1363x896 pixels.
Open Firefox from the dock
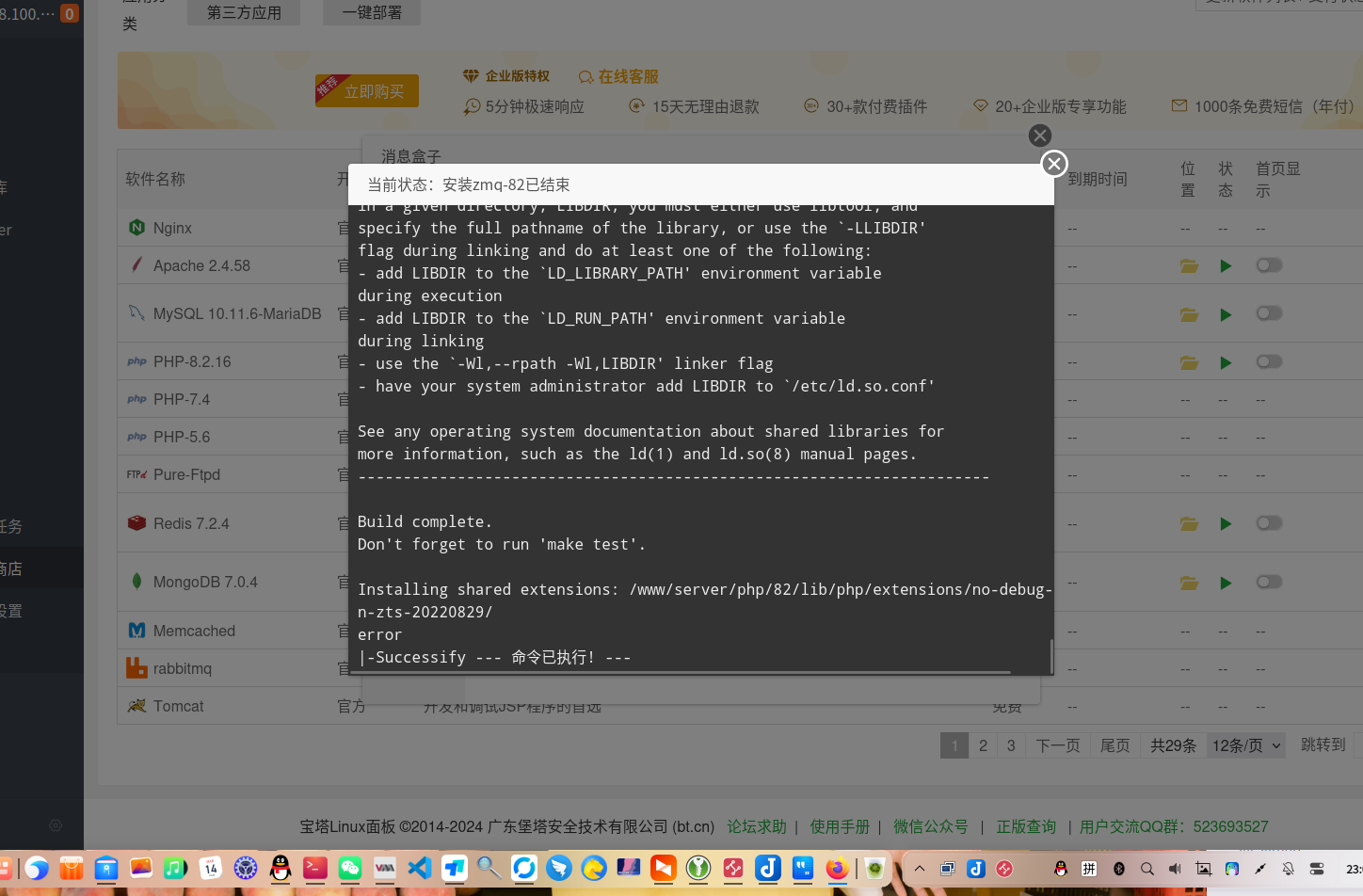point(837,868)
